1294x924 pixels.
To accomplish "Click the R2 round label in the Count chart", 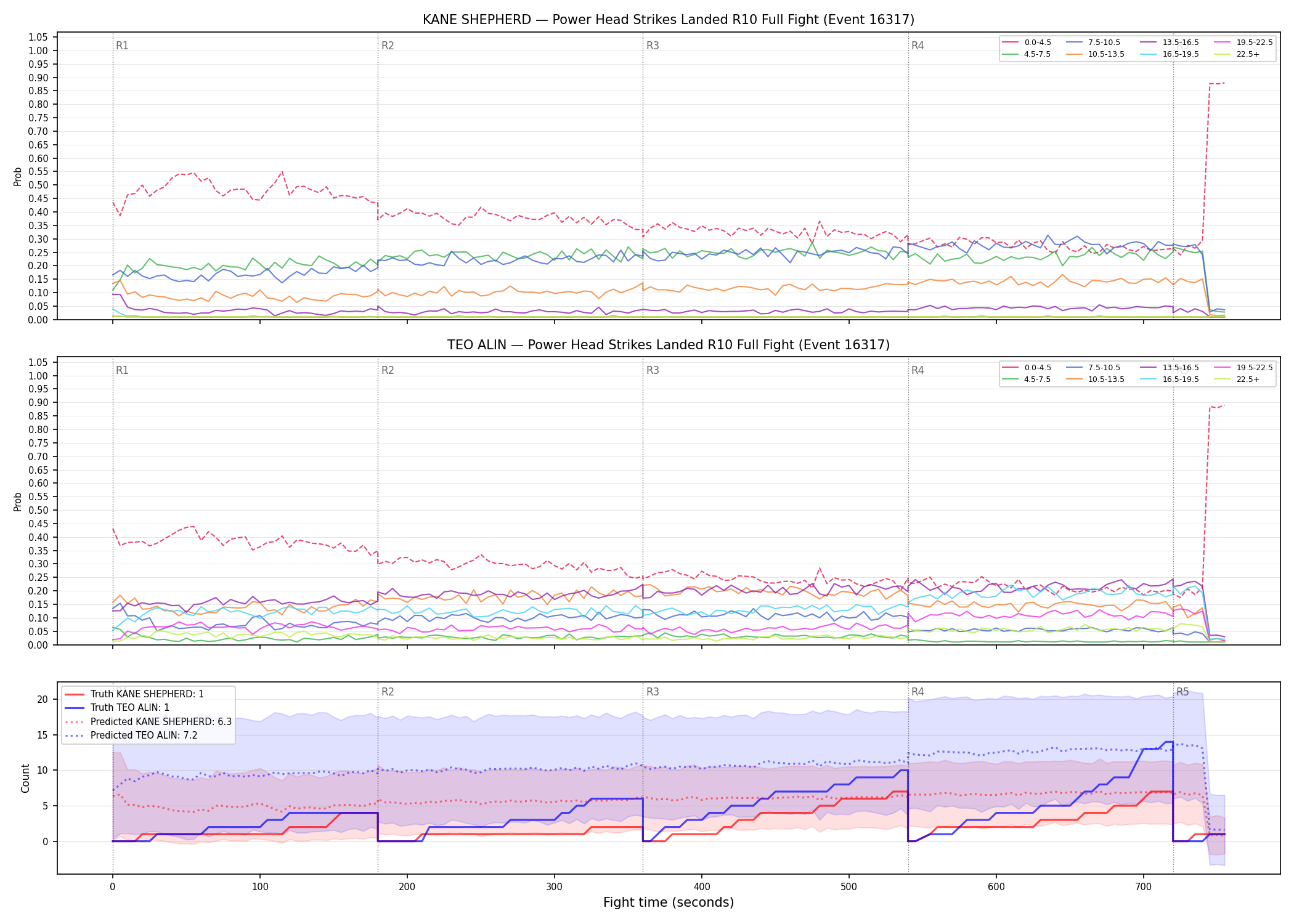I will pyautogui.click(x=388, y=692).
